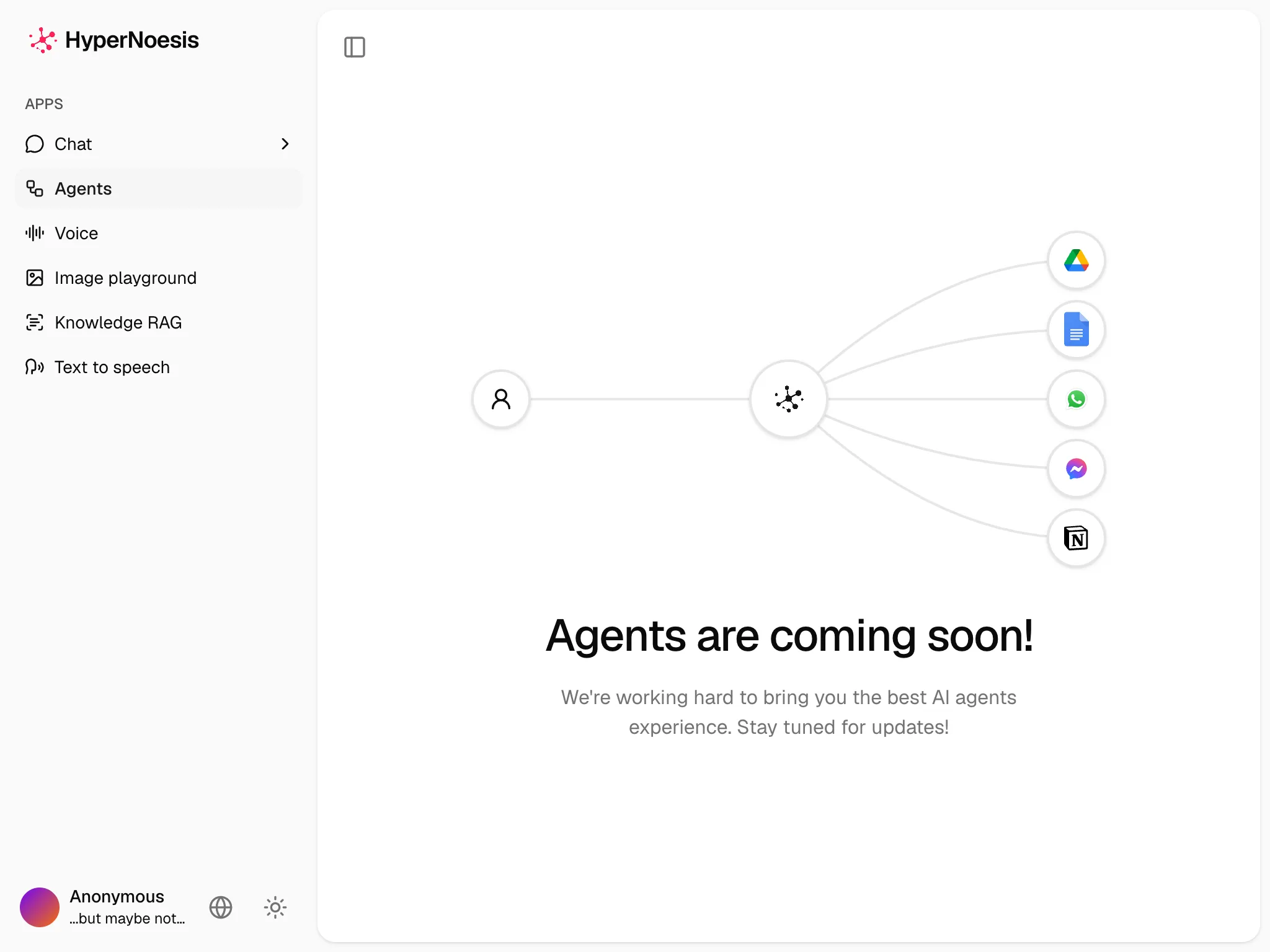
Task: Click the "Stay tuned for updates!" text
Action: click(x=843, y=727)
